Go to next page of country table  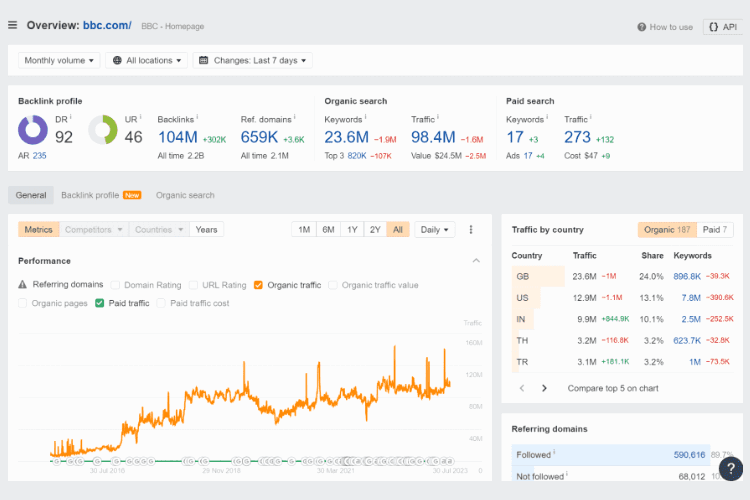pyautogui.click(x=544, y=388)
